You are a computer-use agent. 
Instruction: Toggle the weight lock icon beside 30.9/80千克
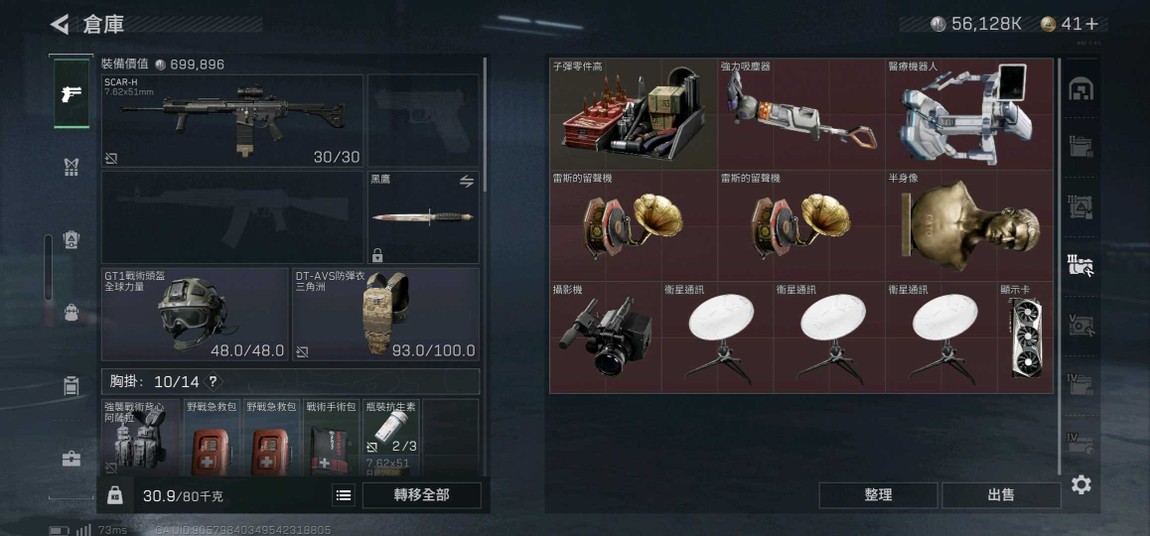pos(115,495)
